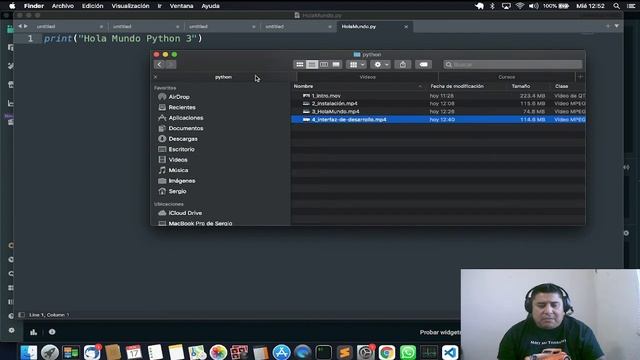Image resolution: width=640 pixels, height=360 pixels.
Task: Switch Finder to column view
Action: tap(324, 64)
